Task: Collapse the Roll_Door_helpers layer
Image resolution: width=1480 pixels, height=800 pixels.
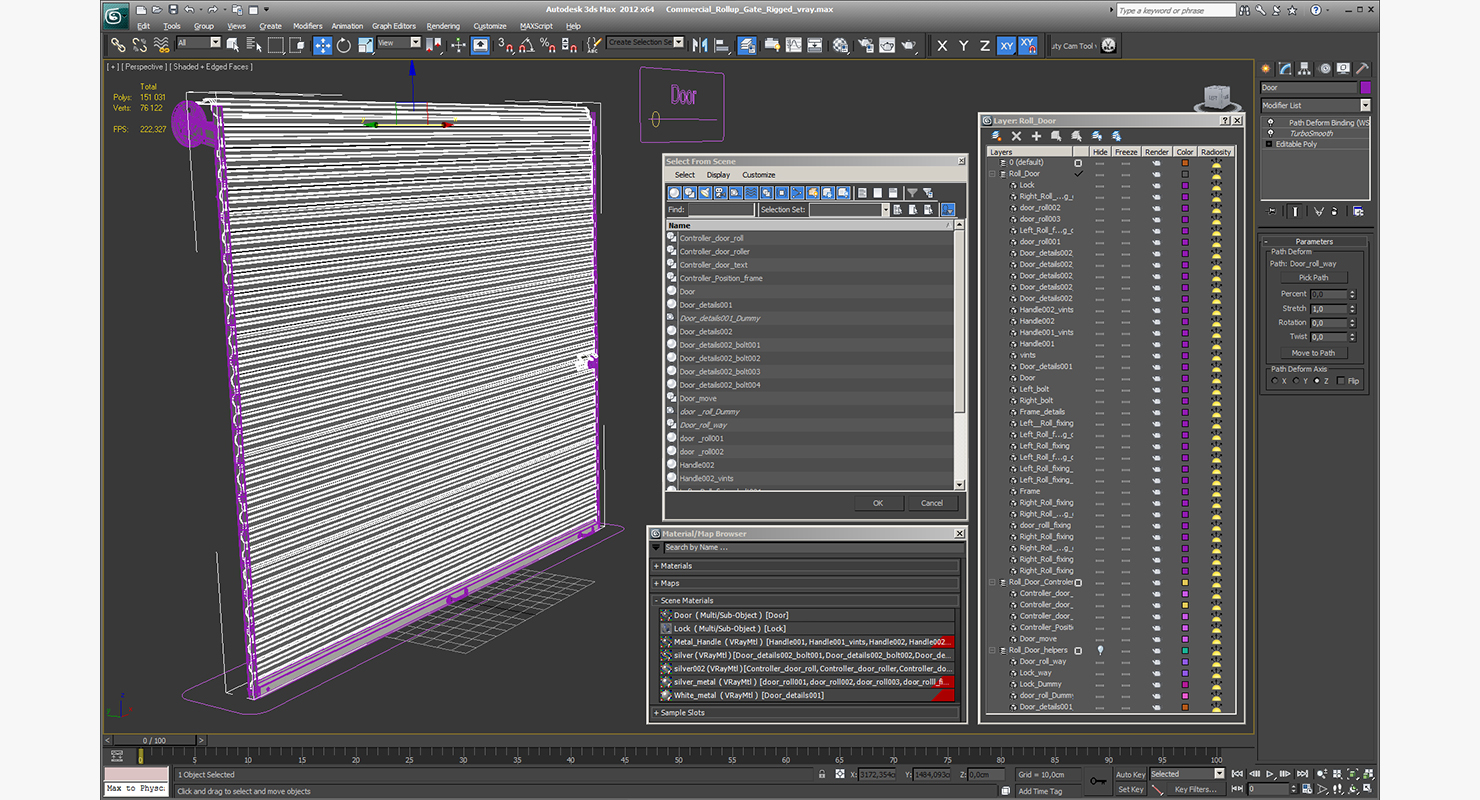Action: [993, 650]
